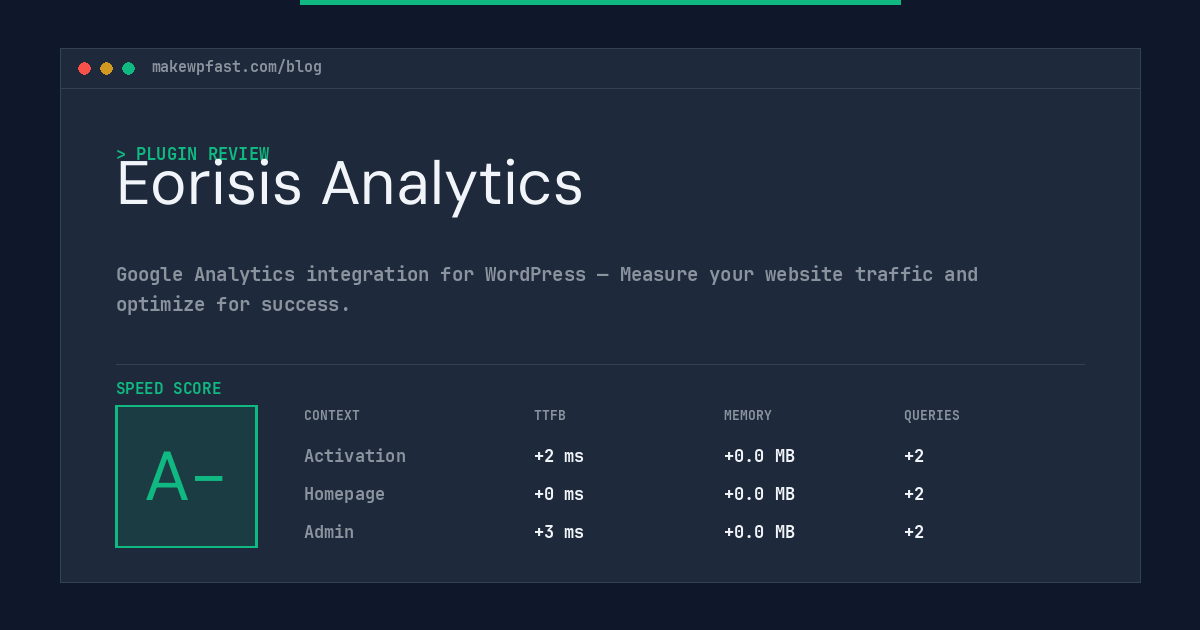This screenshot has width=1200, height=630.
Task: Select the Admin row label
Action: (329, 532)
